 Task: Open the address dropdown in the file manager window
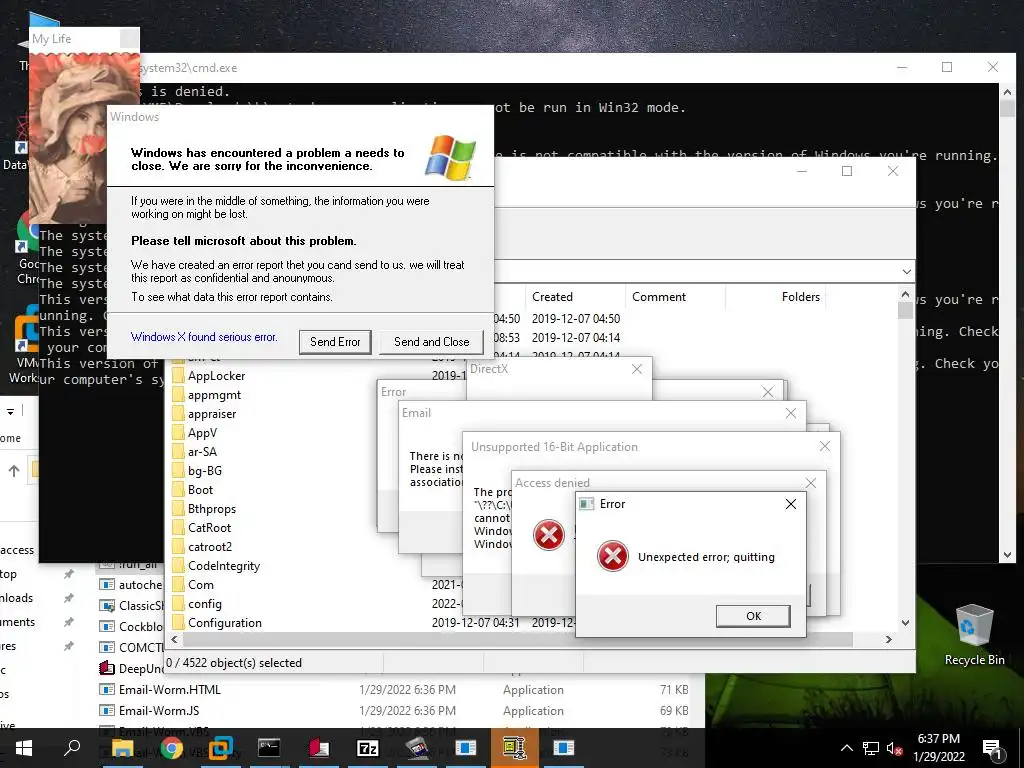coord(906,272)
